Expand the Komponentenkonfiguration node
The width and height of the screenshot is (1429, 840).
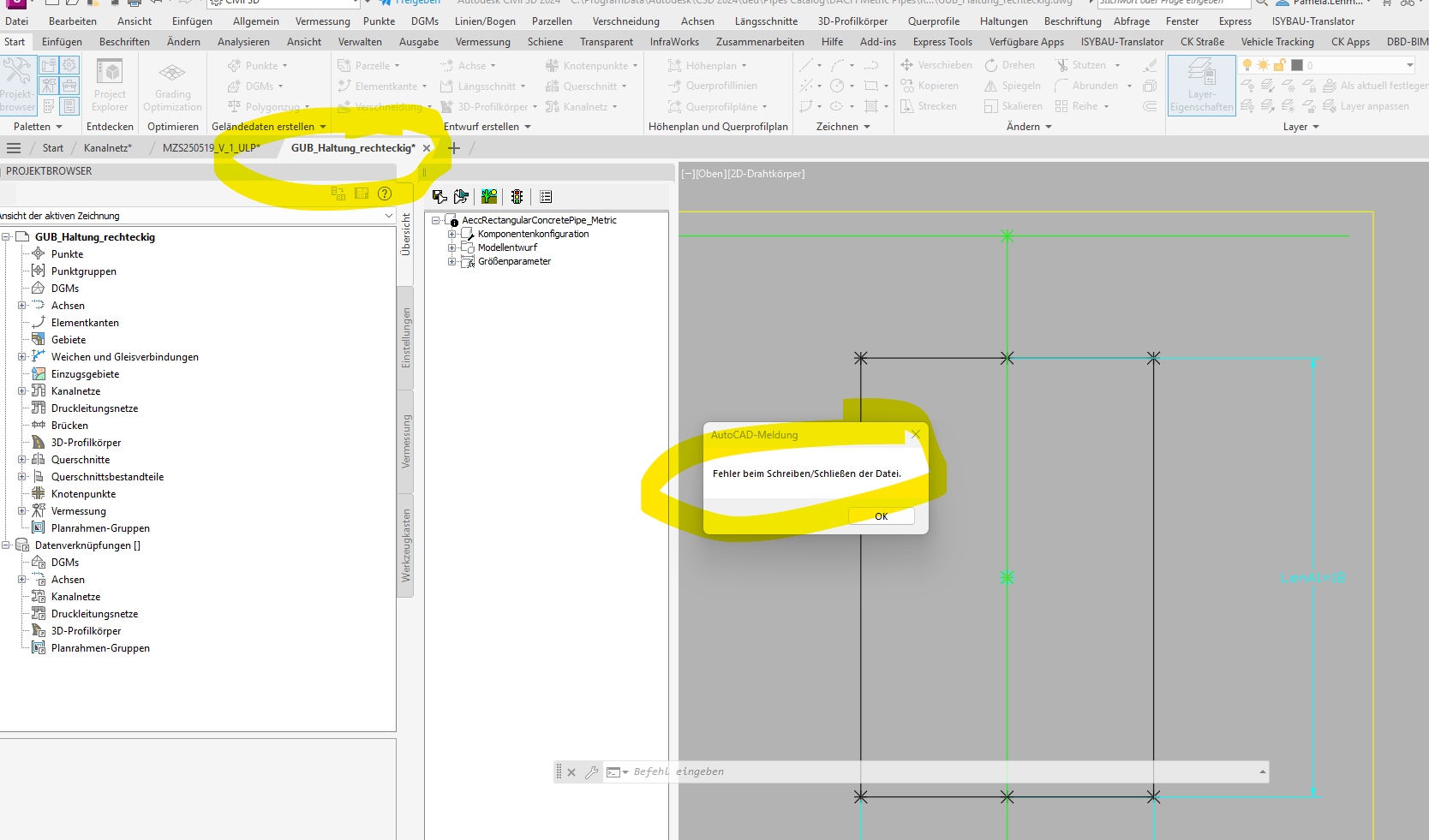451,234
